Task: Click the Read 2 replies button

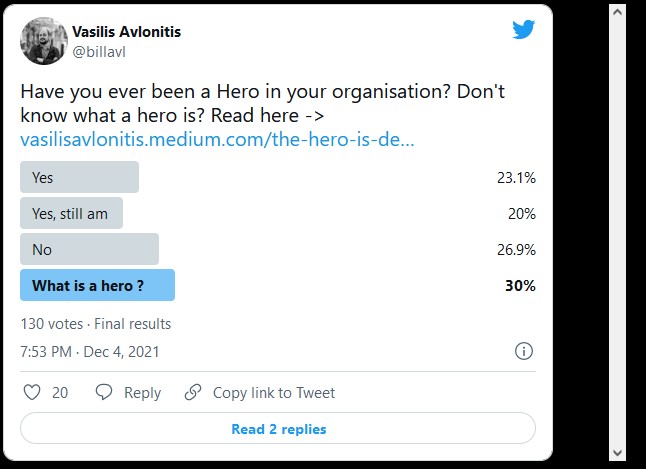Action: (278, 429)
